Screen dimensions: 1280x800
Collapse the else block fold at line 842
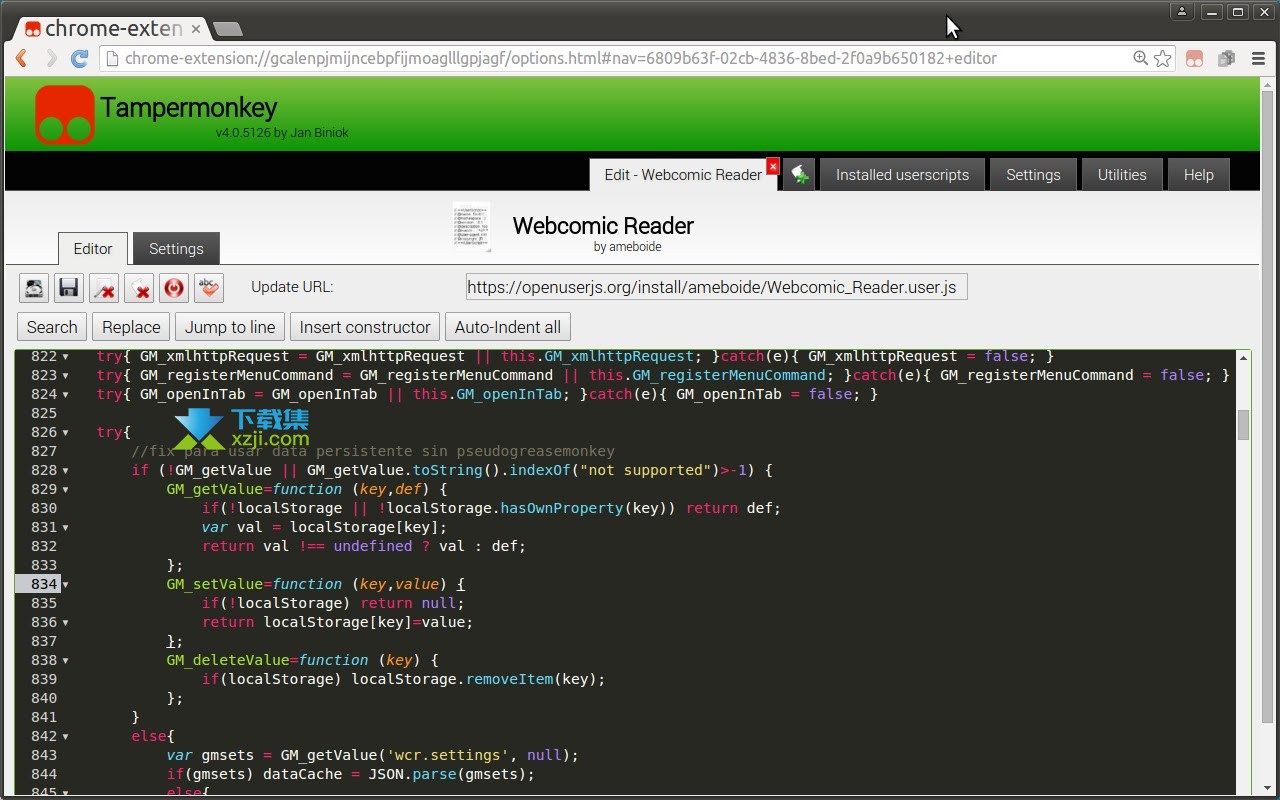66,737
